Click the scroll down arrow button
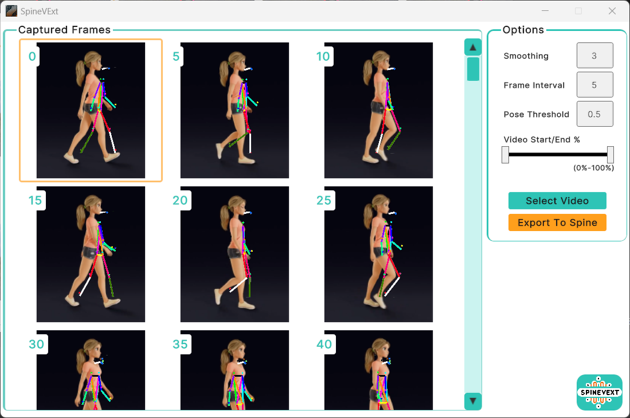Viewport: 630px width, 418px height. point(473,401)
